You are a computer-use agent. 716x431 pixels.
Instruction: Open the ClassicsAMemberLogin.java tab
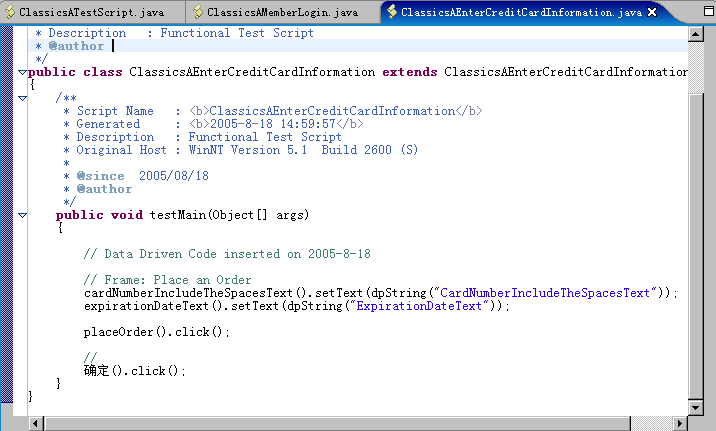[281, 12]
